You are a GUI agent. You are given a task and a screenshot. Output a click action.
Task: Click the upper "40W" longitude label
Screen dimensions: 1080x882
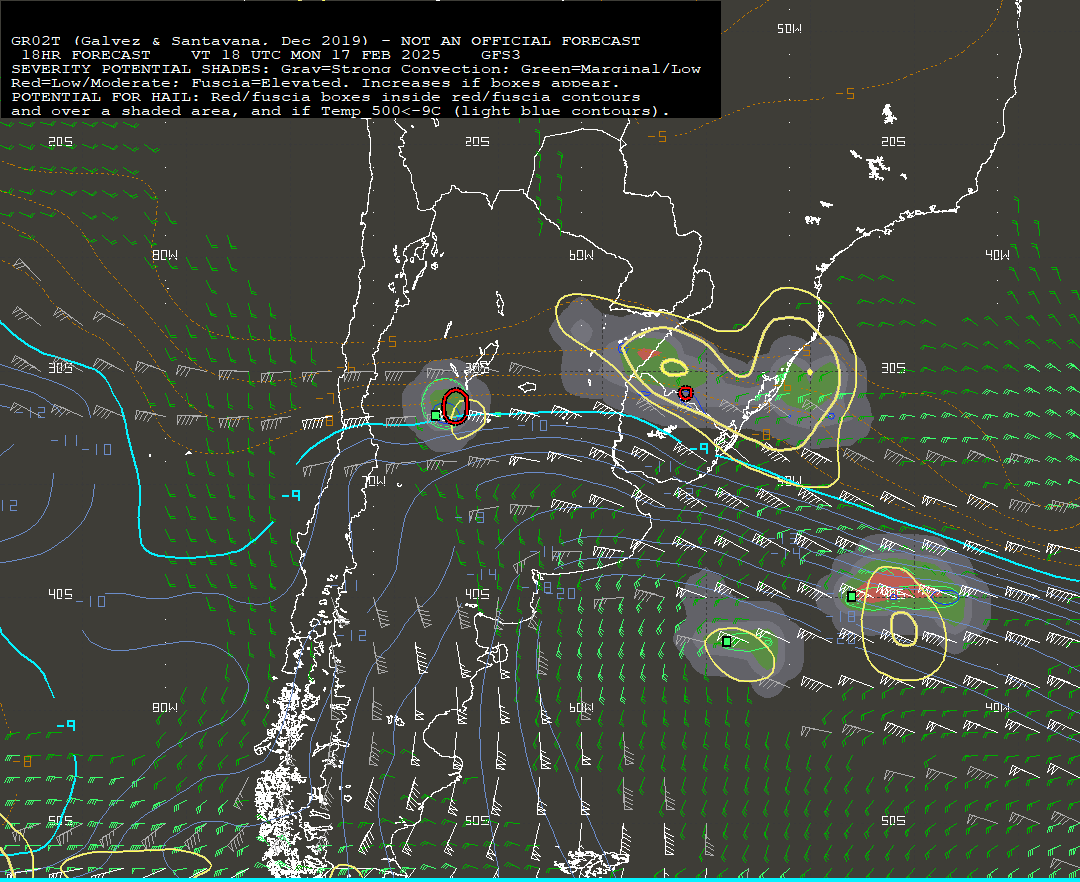coord(997,255)
